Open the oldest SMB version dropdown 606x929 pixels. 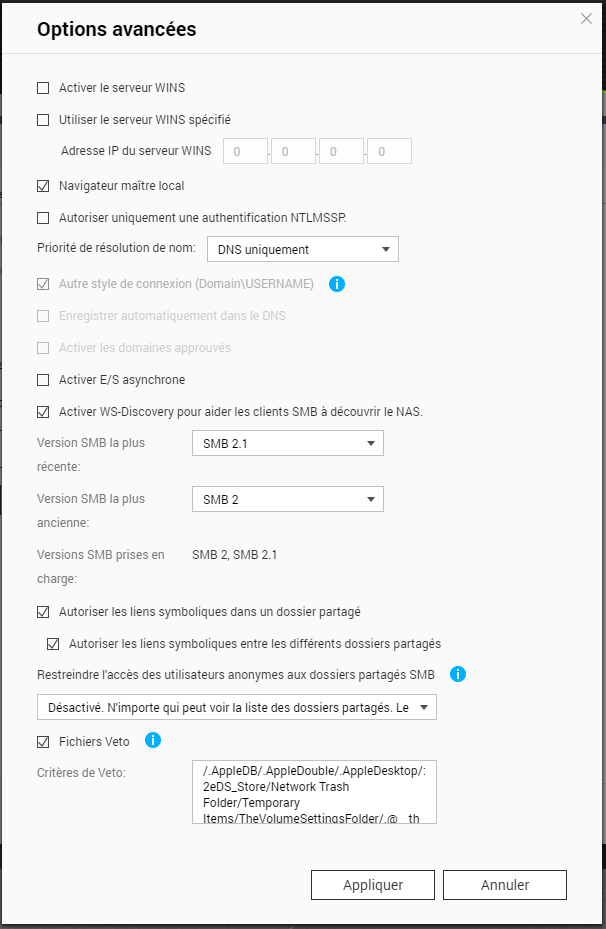click(x=287, y=499)
